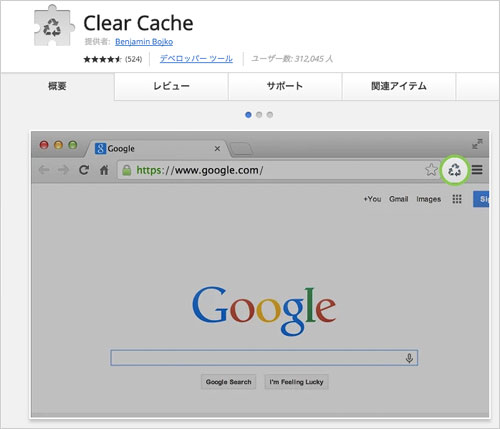
Task: Click the Google browser screenshot preview
Action: tap(260, 274)
